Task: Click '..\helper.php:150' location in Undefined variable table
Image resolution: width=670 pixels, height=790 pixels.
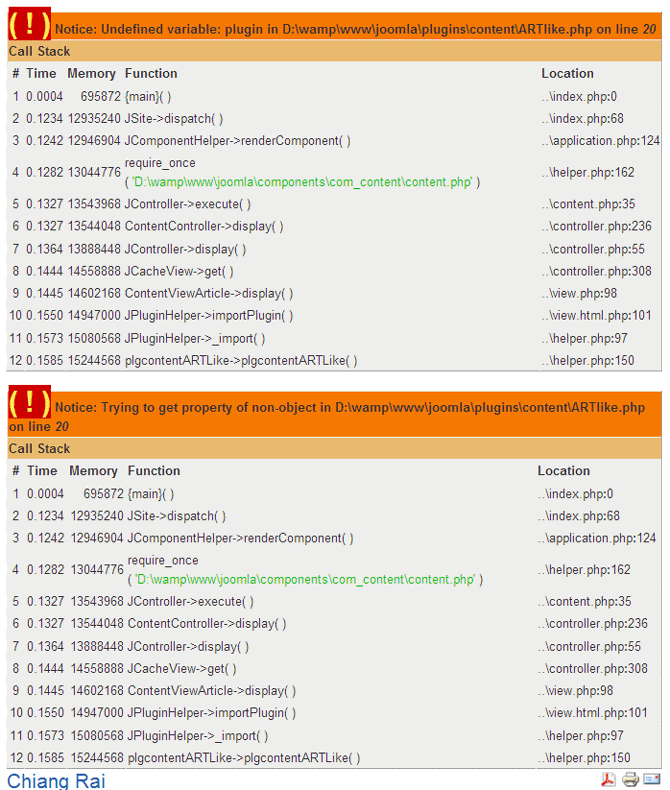Action: pos(588,360)
